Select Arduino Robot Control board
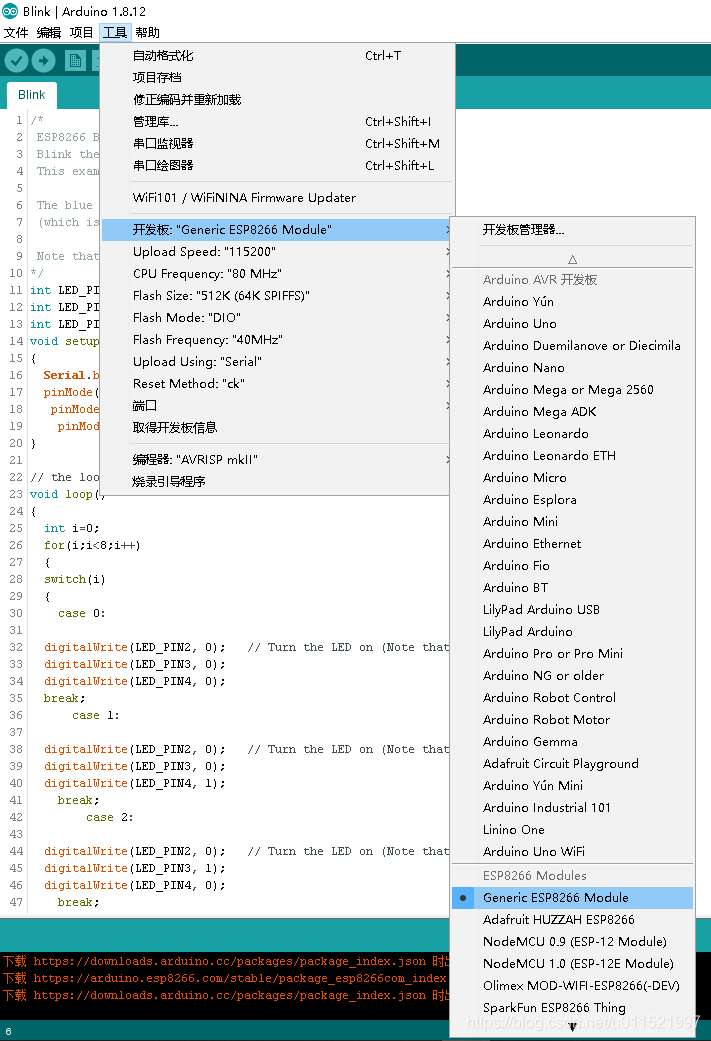 coord(572,697)
